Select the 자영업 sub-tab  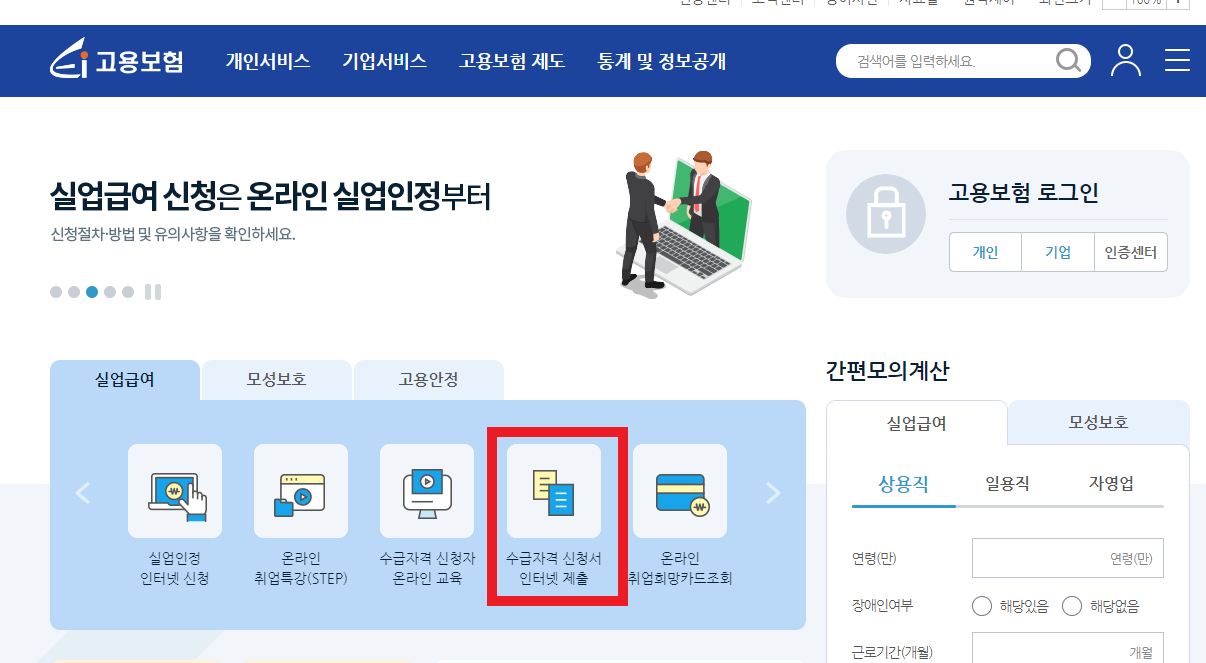1112,484
